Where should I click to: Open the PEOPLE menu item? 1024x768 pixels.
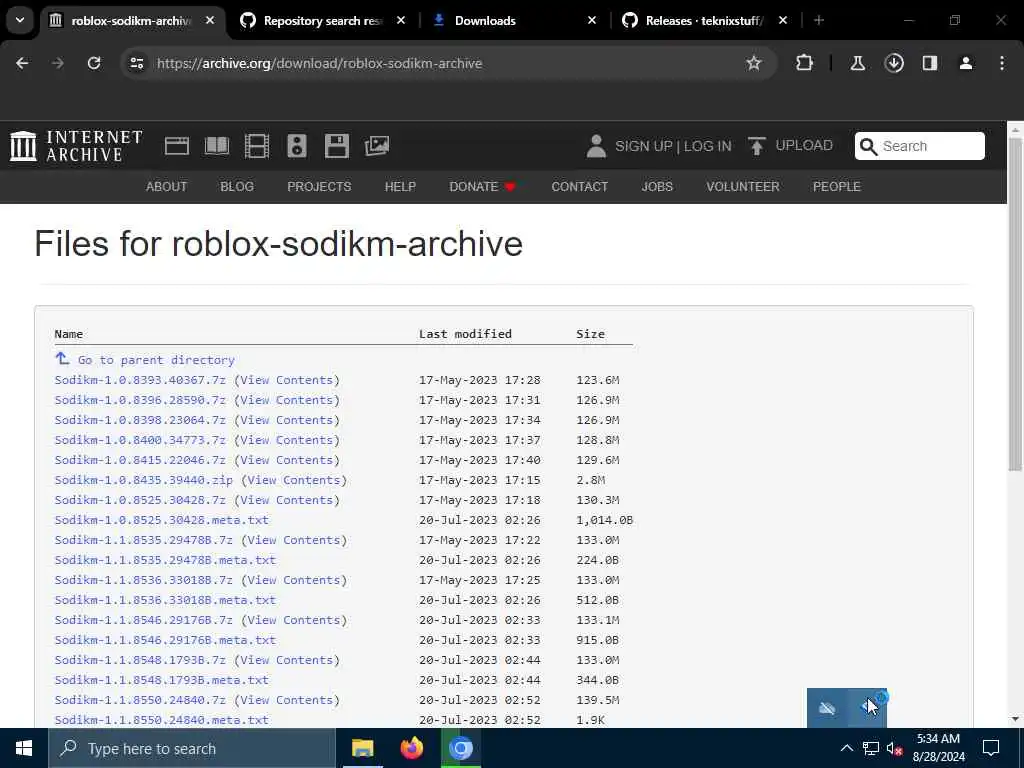(x=837, y=187)
